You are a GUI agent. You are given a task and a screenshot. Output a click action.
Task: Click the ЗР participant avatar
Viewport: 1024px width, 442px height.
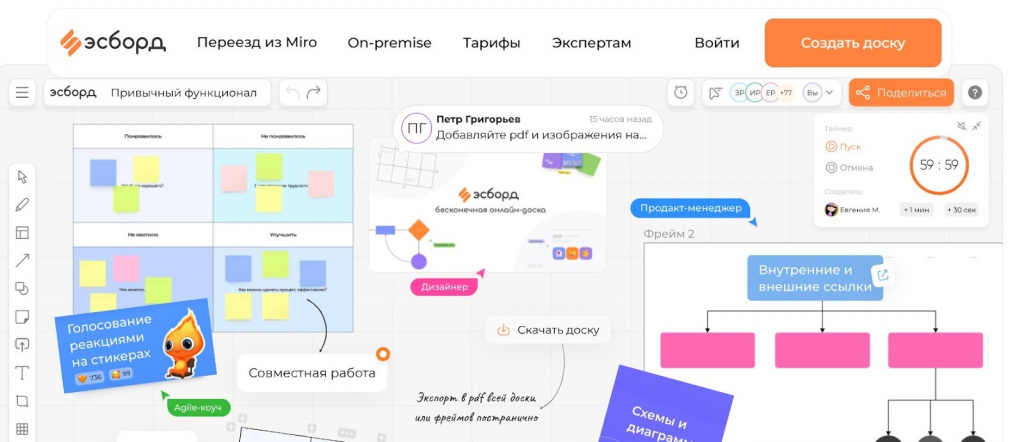pyautogui.click(x=739, y=93)
